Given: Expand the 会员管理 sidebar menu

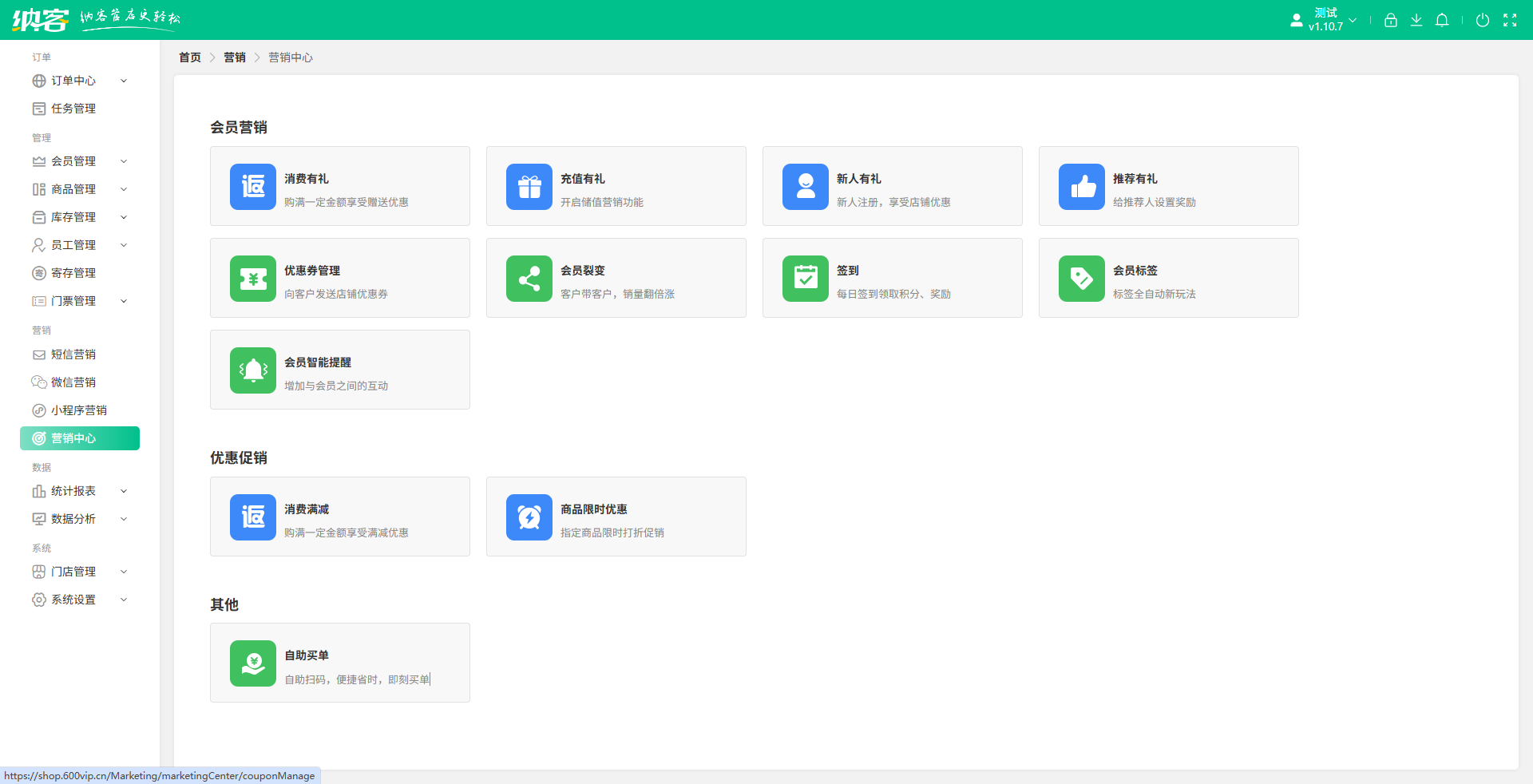Looking at the screenshot, I should click(80, 161).
